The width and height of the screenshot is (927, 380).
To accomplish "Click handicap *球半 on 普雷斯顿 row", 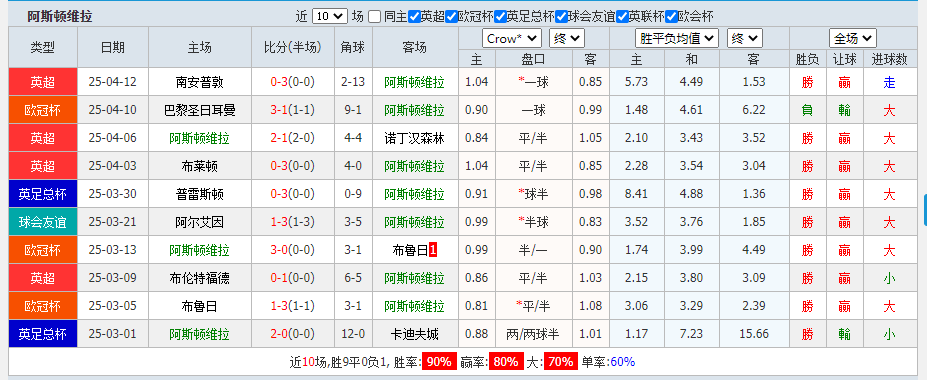I will [x=533, y=194].
